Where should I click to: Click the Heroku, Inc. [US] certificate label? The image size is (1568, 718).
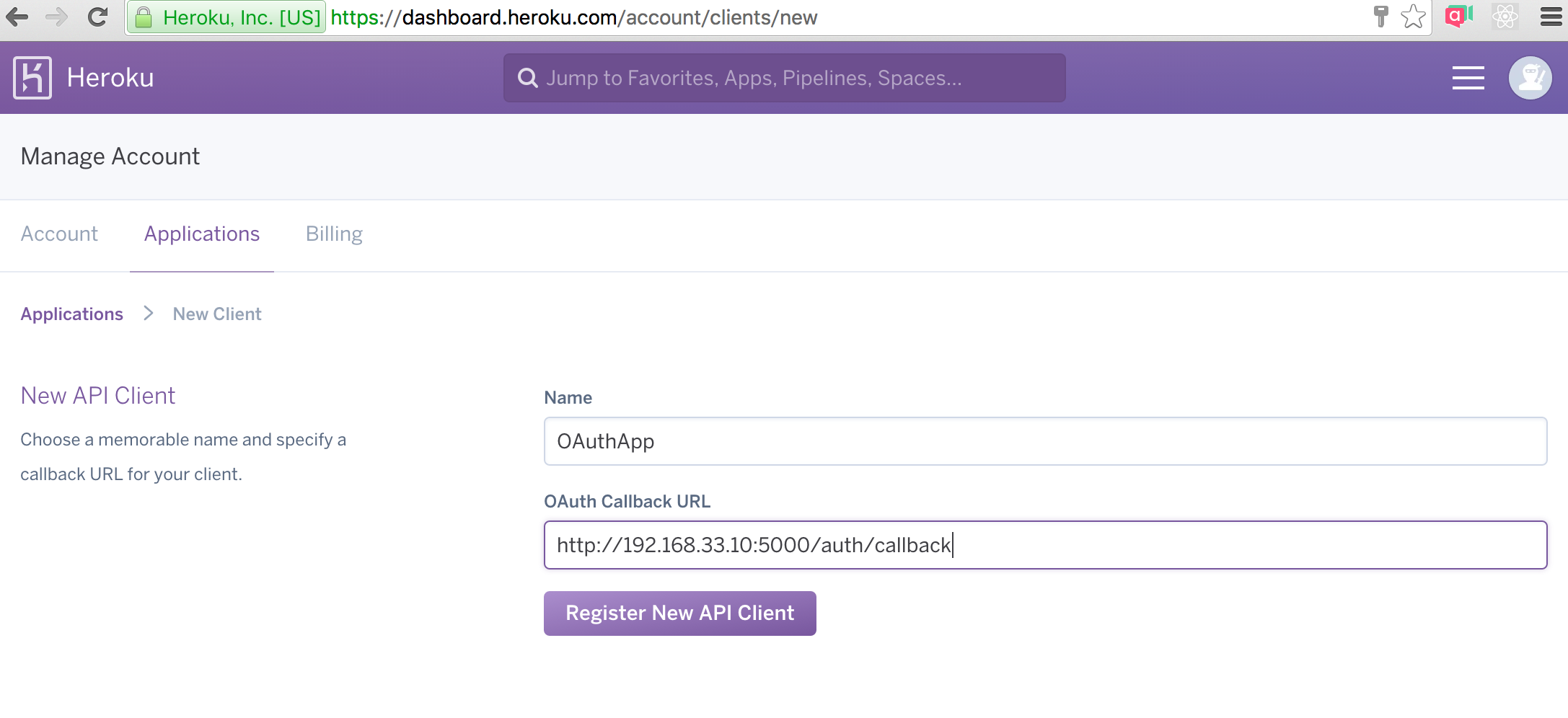pos(242,17)
